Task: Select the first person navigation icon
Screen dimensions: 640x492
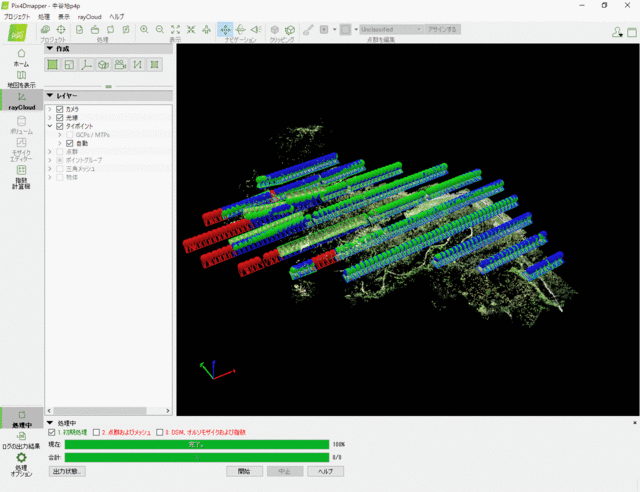Action: pos(256,29)
